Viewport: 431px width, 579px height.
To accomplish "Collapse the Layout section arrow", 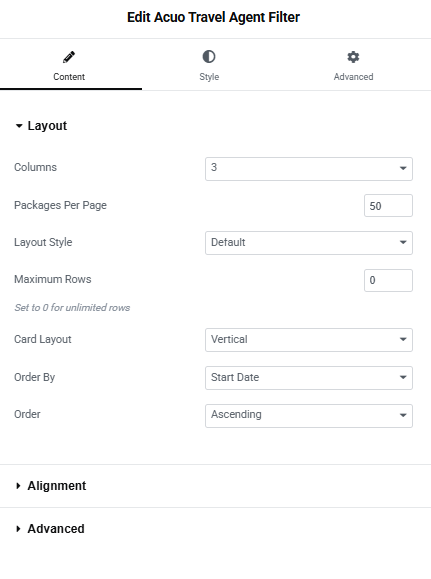I will coord(19,126).
